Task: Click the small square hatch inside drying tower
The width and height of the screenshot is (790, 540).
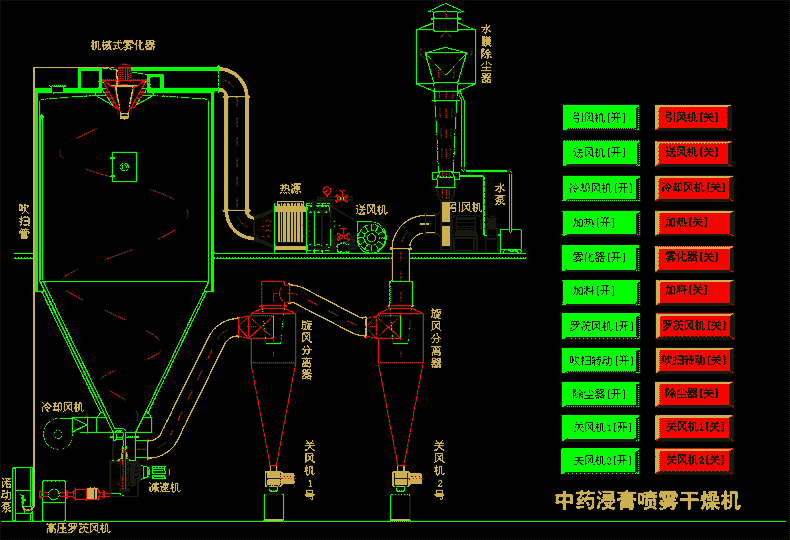Action: 125,166
